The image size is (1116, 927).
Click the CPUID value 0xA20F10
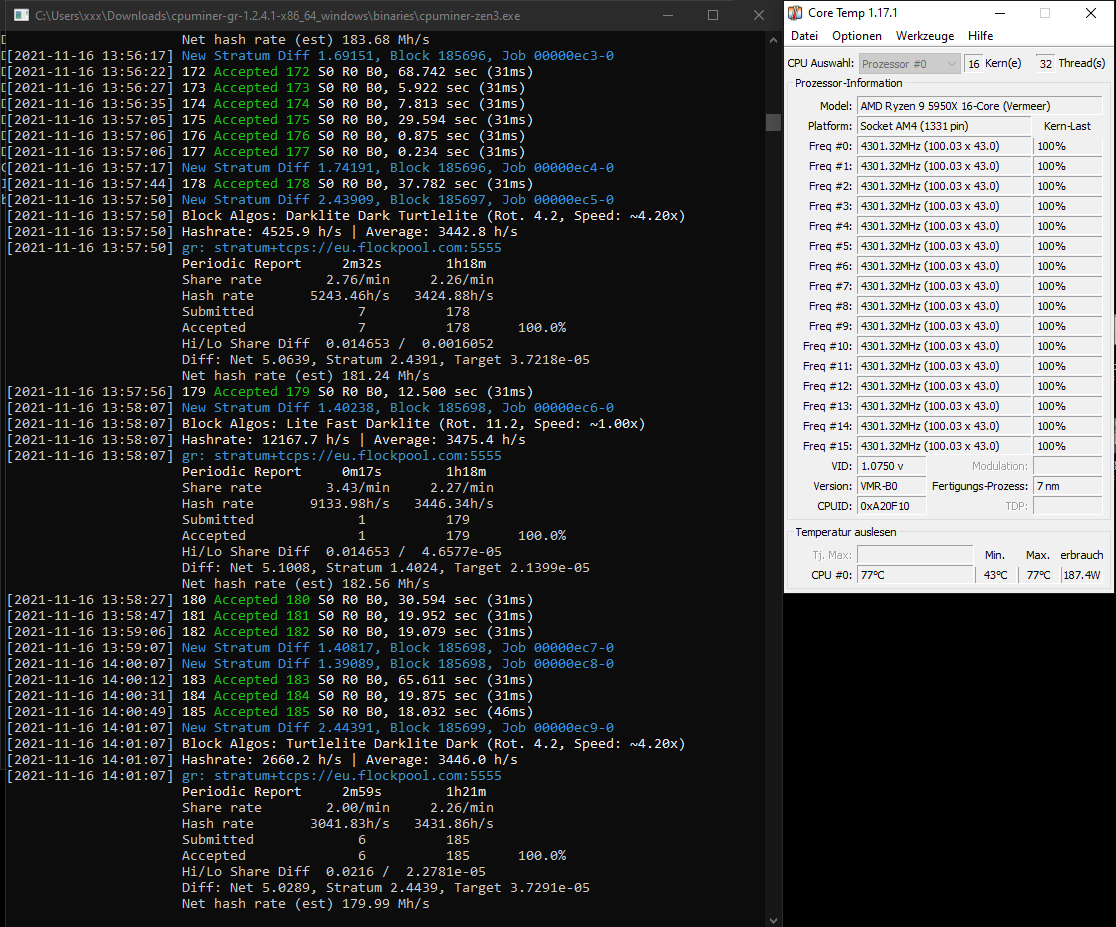click(891, 506)
